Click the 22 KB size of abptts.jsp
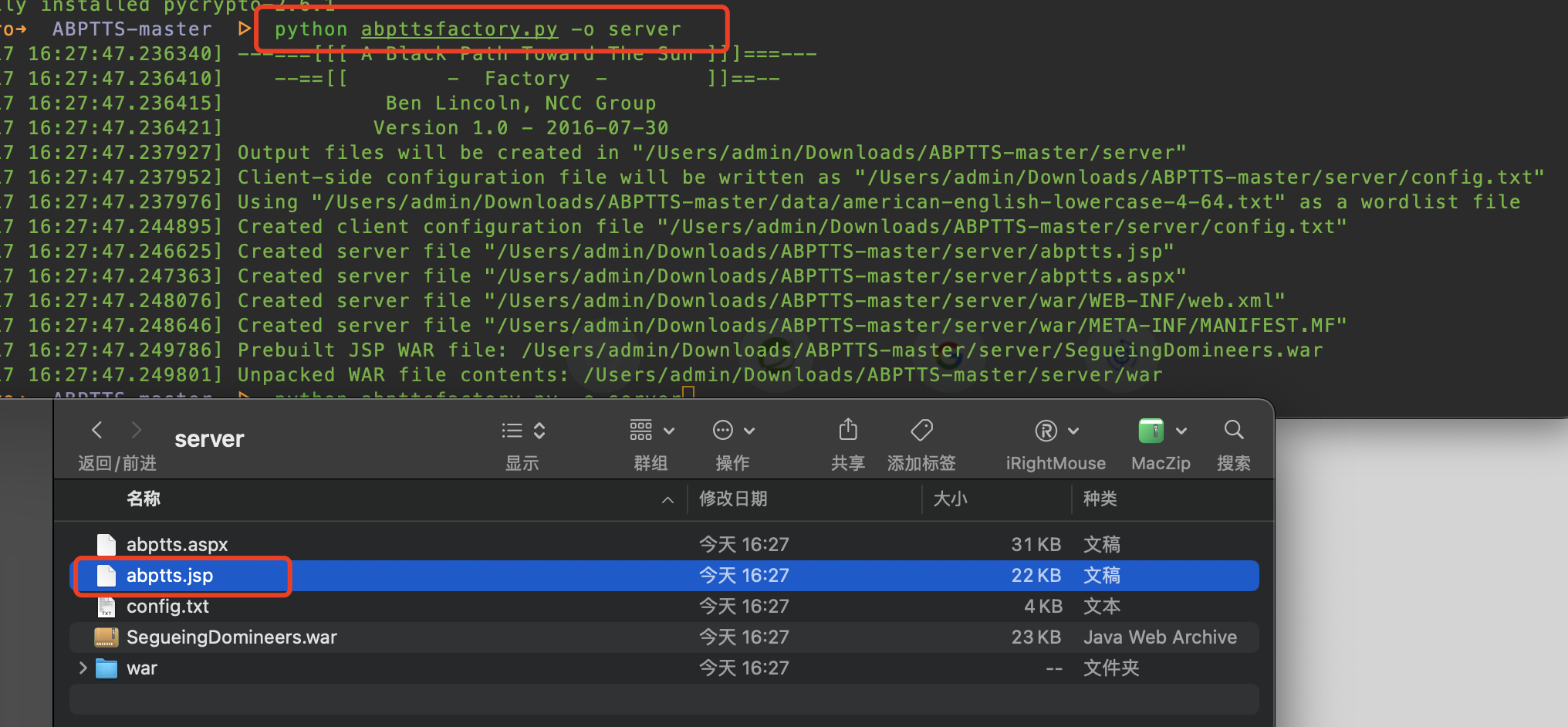Screen dimensions: 1568x727 tap(1036, 576)
